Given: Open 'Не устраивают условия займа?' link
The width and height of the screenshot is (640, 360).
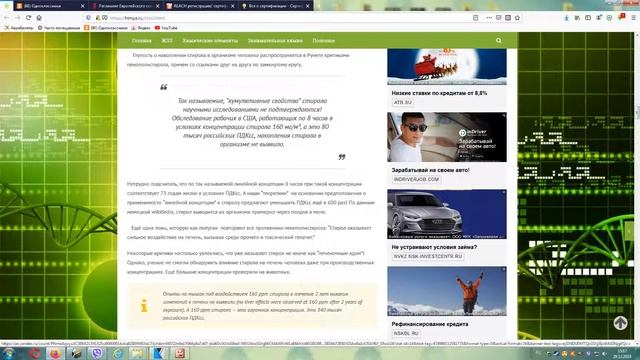Looking at the screenshot, I should pyautogui.click(x=434, y=247).
